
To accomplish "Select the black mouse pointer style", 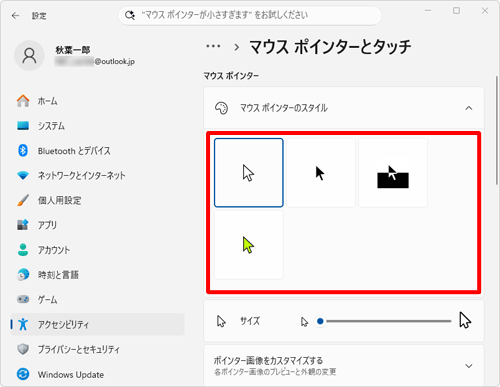I will (x=321, y=173).
